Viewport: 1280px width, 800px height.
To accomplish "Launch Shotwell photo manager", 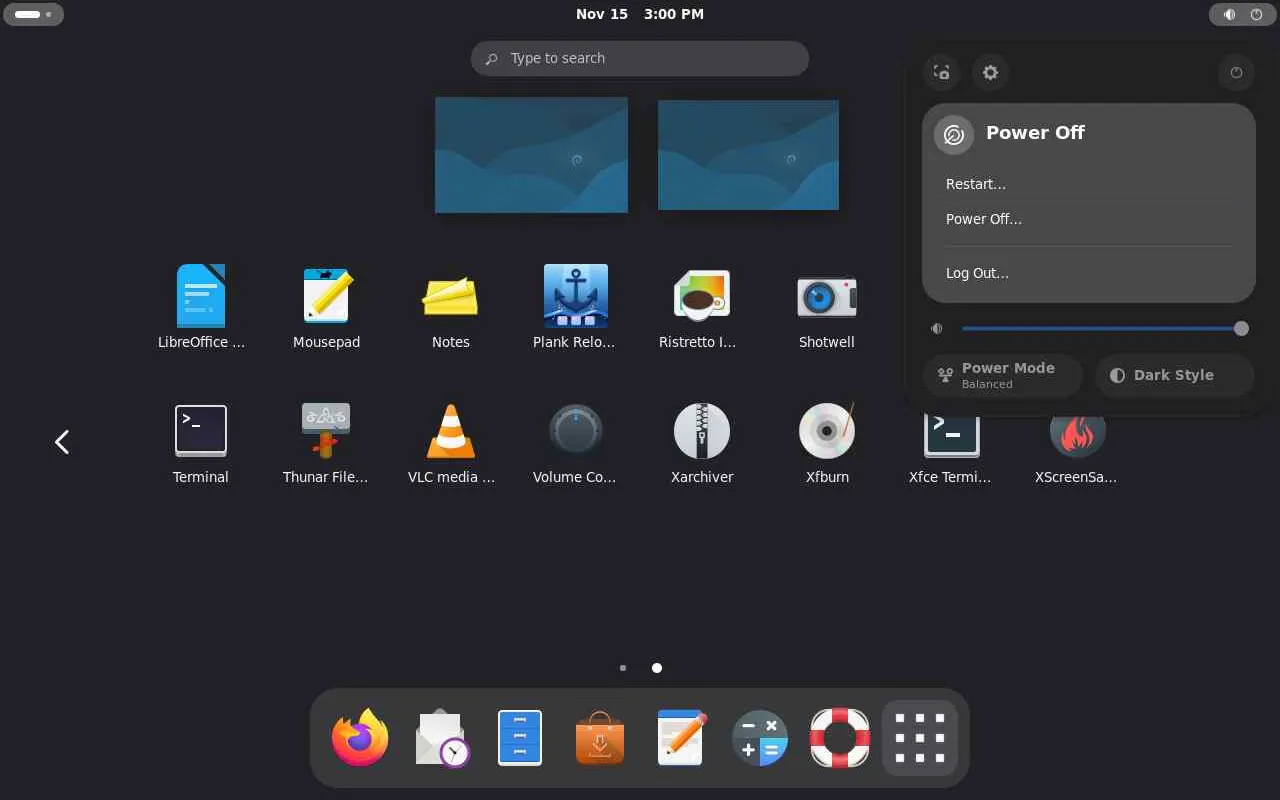I will click(827, 306).
